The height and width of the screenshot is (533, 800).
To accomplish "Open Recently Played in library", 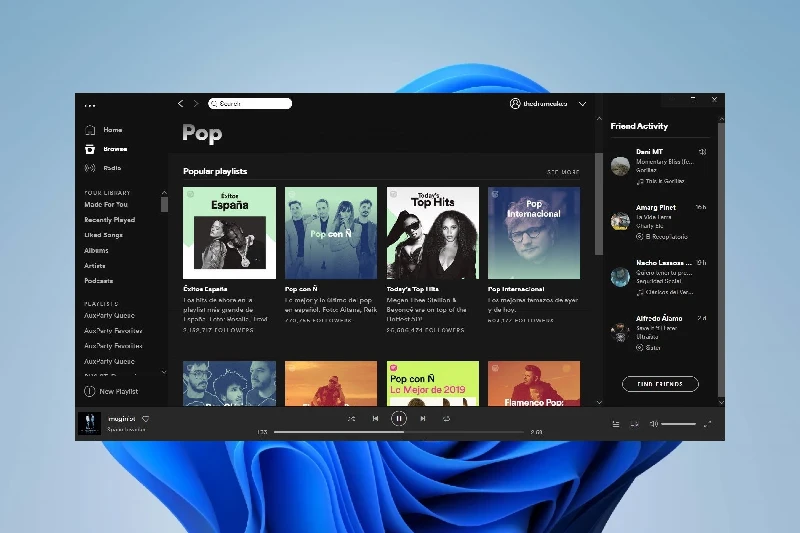I will point(110,220).
